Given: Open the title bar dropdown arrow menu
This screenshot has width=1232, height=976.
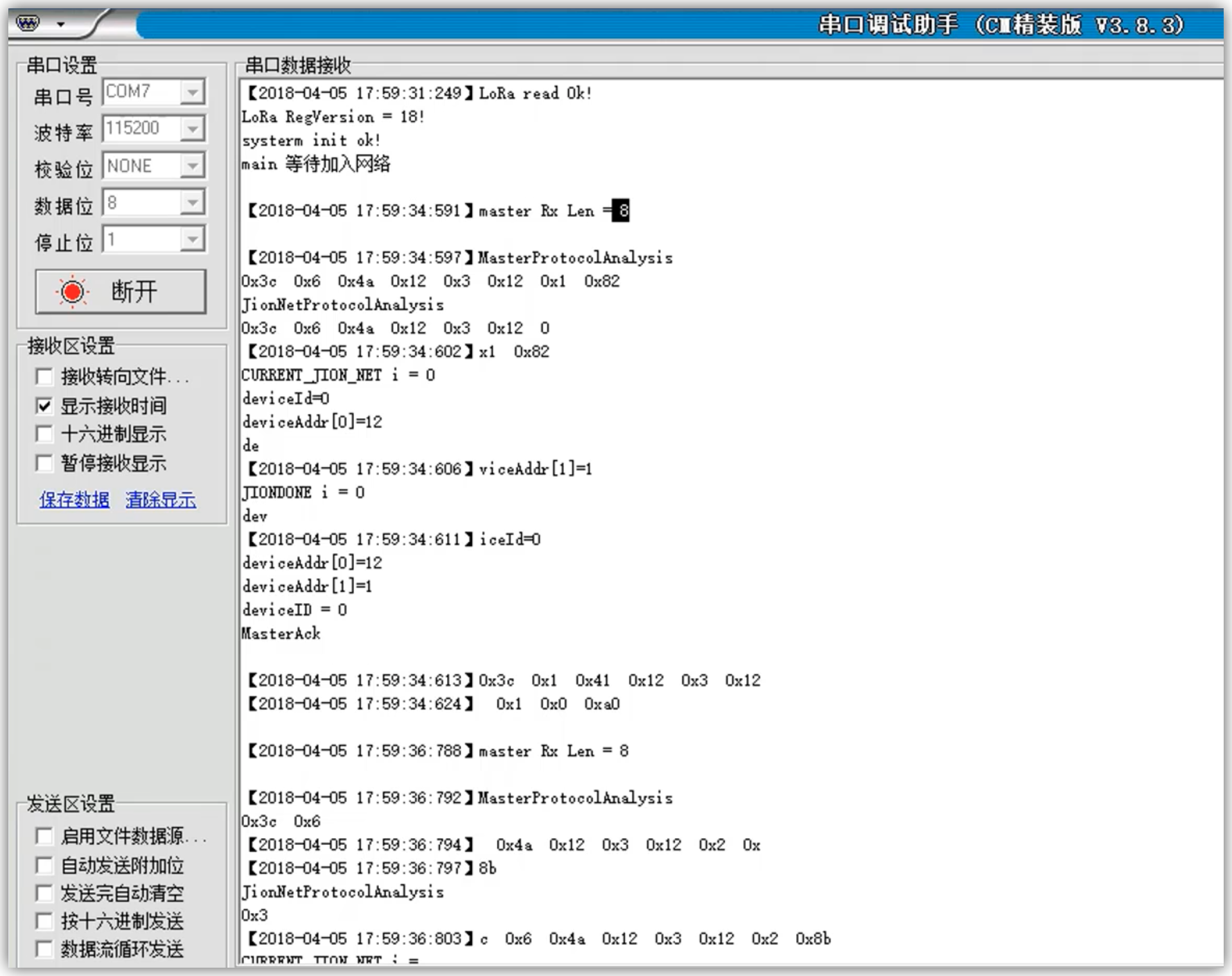Looking at the screenshot, I should pyautogui.click(x=61, y=24).
